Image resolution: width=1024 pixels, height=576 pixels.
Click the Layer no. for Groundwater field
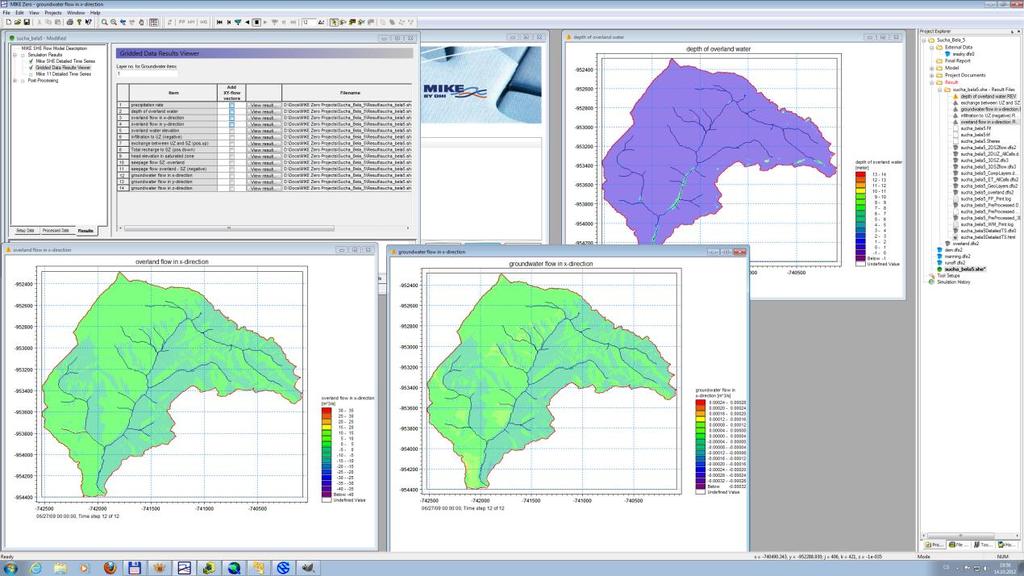(x=147, y=74)
